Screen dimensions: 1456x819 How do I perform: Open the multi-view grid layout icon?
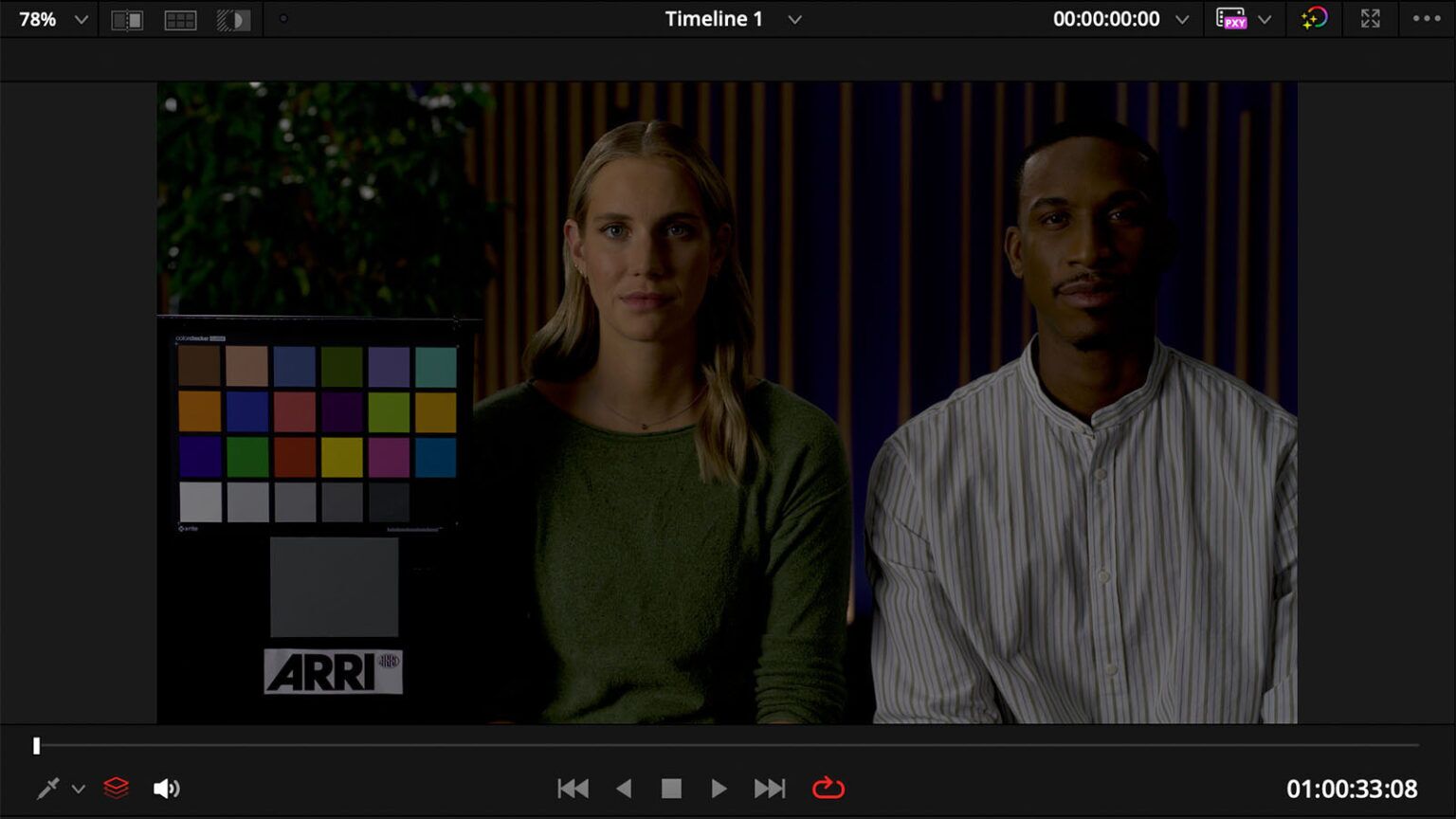click(180, 19)
